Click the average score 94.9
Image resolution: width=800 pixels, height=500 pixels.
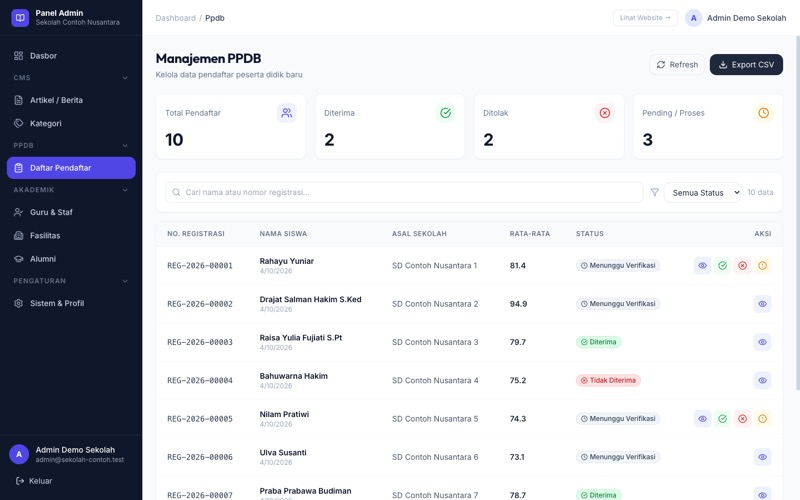tap(518, 304)
